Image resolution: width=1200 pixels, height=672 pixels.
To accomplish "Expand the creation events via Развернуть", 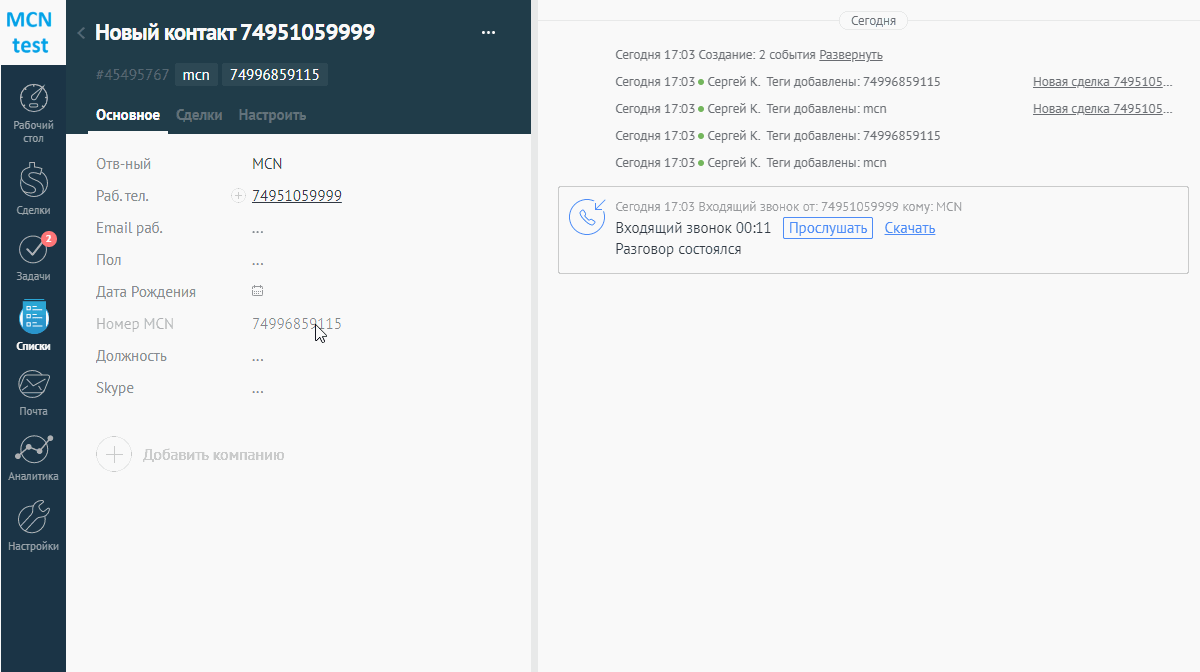I will [850, 55].
